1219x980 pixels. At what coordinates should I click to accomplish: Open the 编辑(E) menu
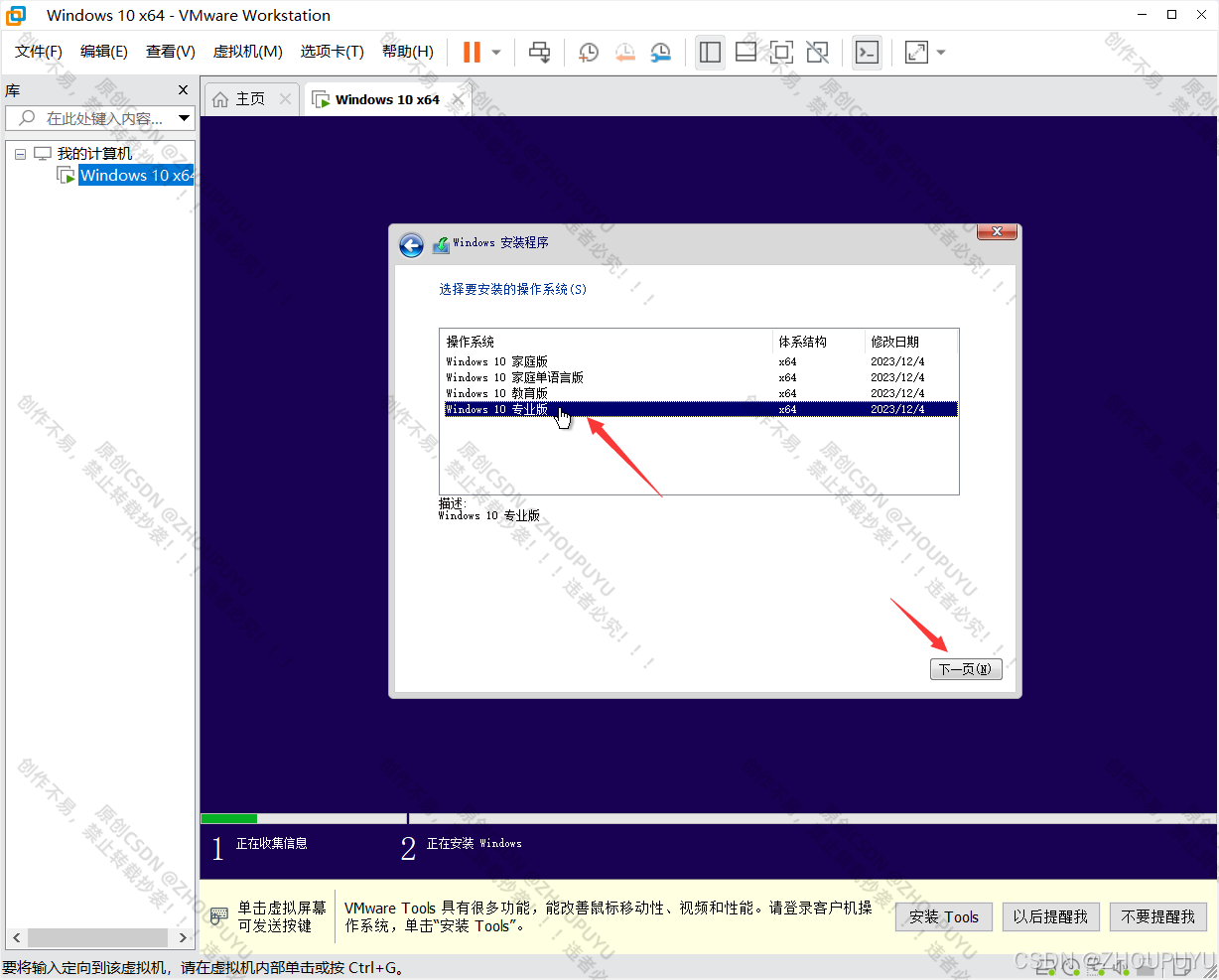(x=104, y=52)
